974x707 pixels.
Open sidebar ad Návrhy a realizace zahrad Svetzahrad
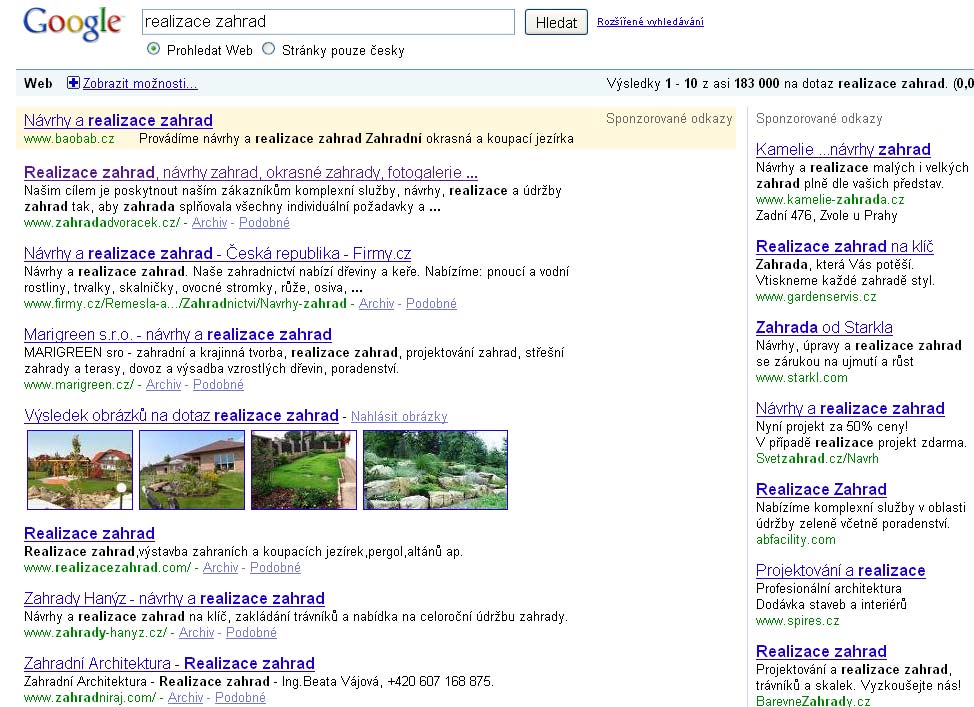[x=850, y=409]
